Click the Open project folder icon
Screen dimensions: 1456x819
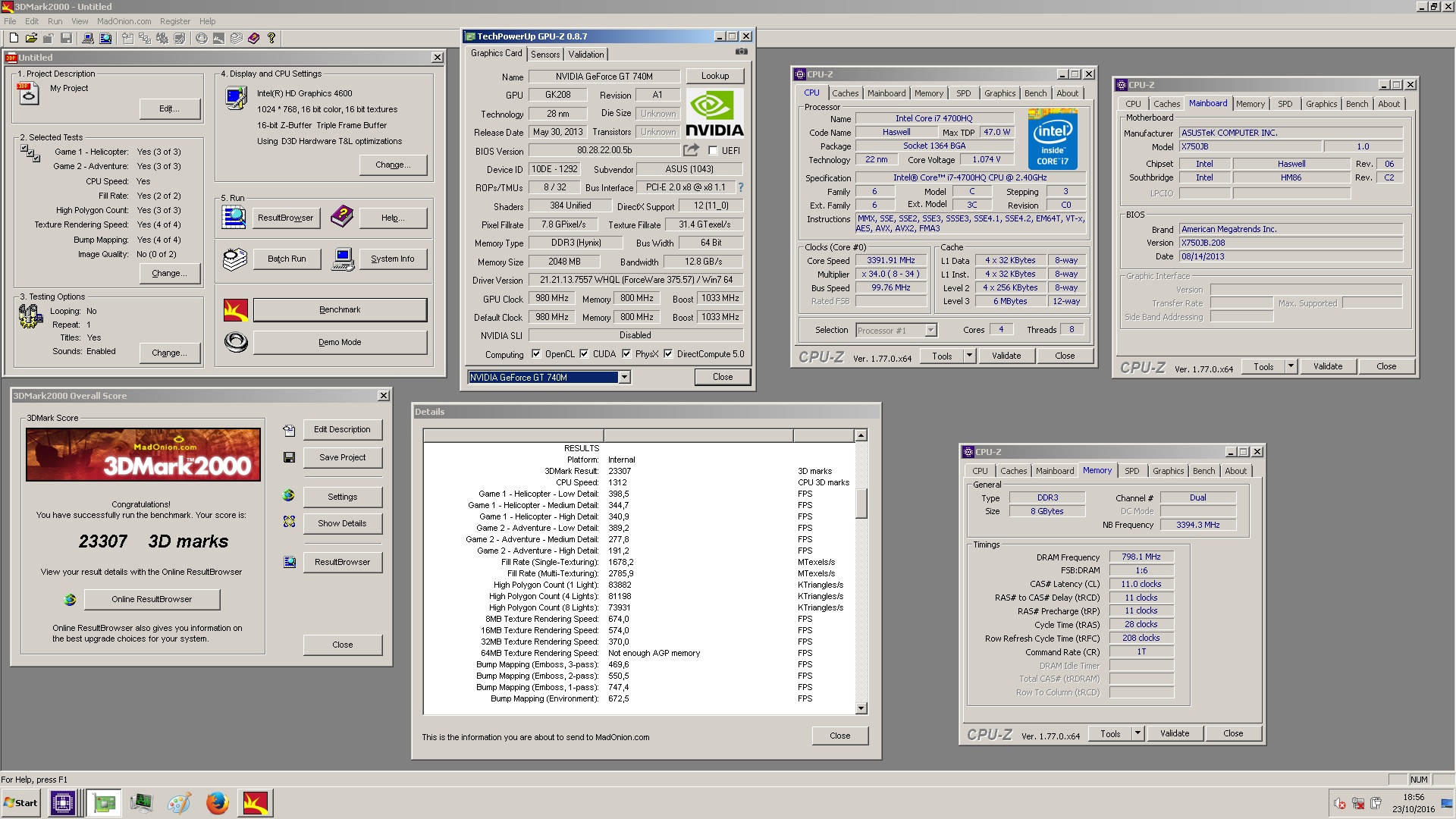(31, 38)
